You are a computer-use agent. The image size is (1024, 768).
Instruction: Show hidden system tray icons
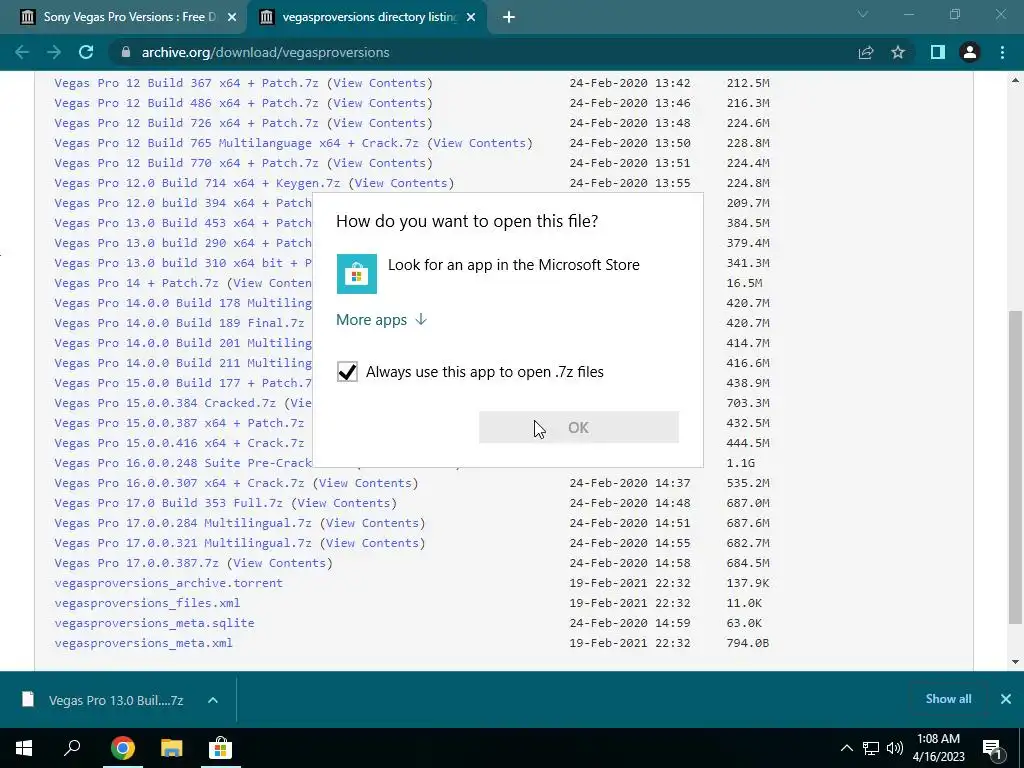pyautogui.click(x=846, y=748)
